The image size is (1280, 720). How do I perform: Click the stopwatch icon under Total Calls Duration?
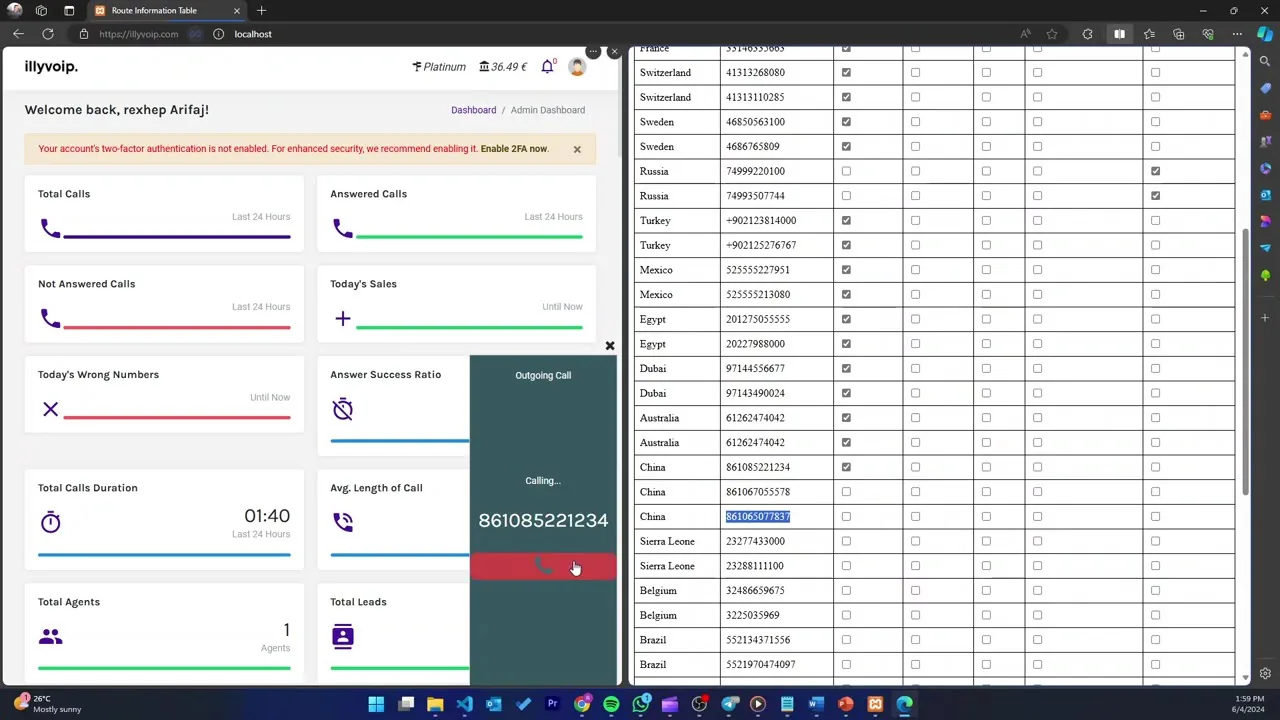pos(51,522)
